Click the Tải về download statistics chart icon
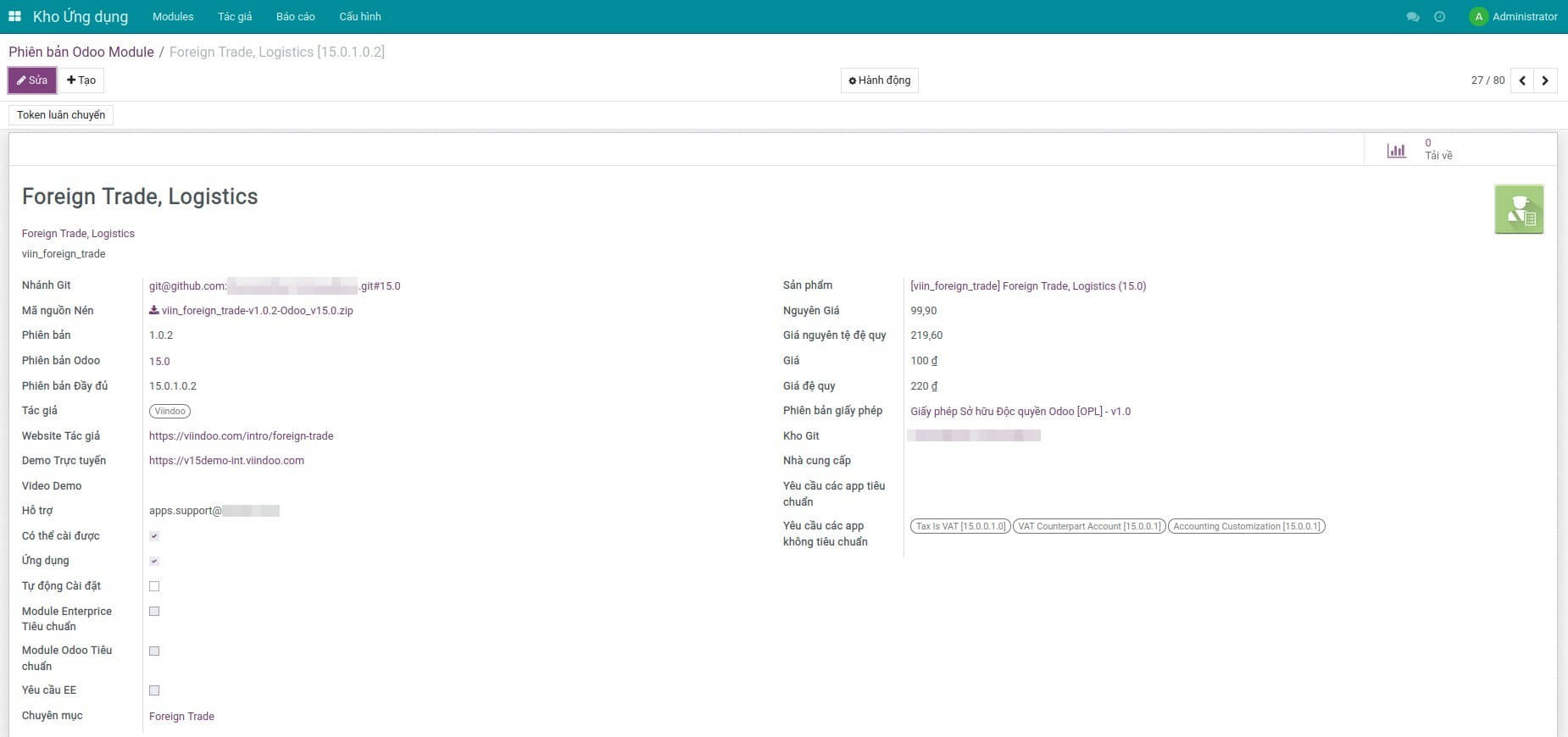This screenshot has width=1568, height=737. [x=1396, y=150]
